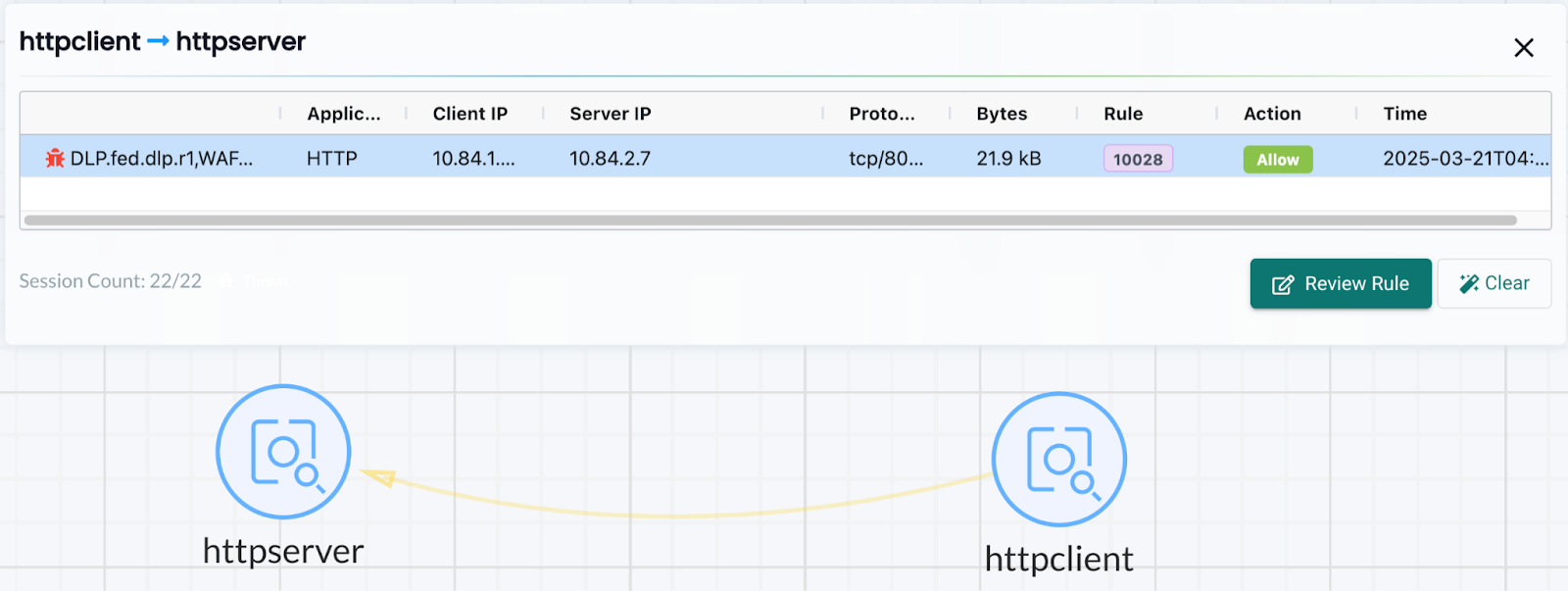Sort sessions by Bytes column
Image resolution: width=1568 pixels, height=591 pixels.
pyautogui.click(x=1002, y=114)
